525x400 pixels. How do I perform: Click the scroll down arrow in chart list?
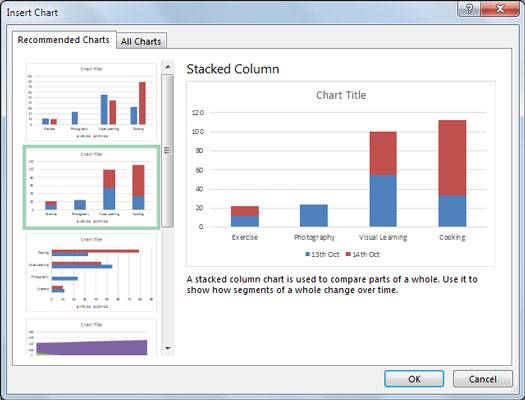pos(168,348)
